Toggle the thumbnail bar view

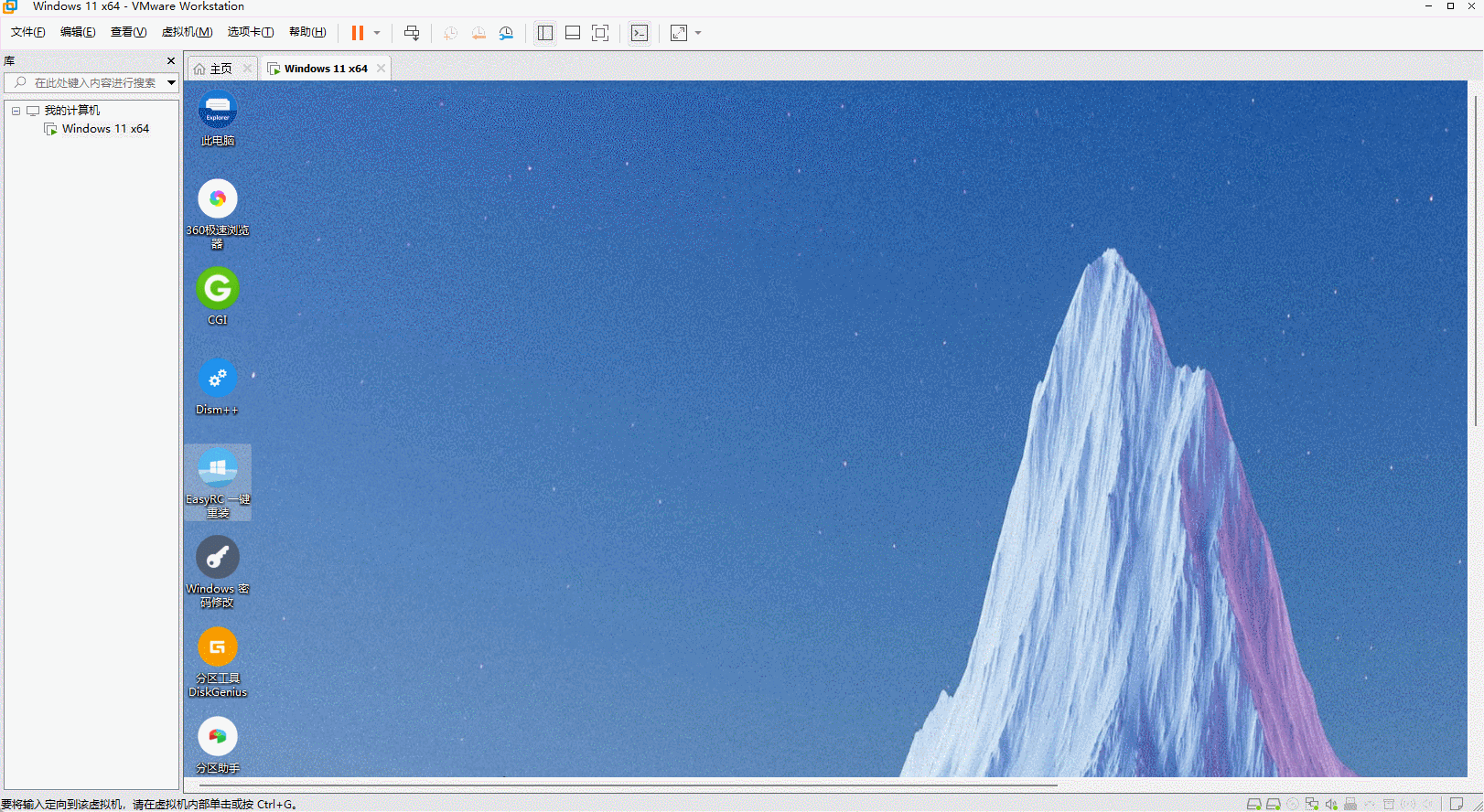[573, 33]
